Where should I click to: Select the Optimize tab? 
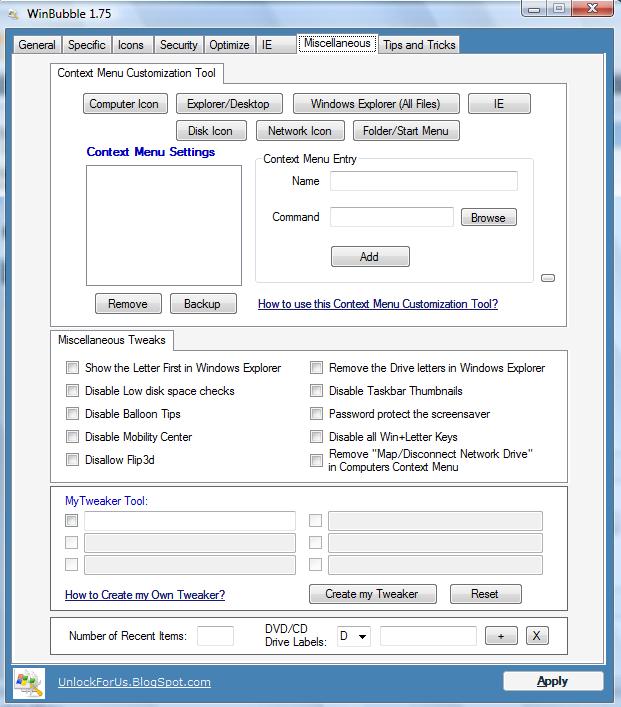pos(229,45)
